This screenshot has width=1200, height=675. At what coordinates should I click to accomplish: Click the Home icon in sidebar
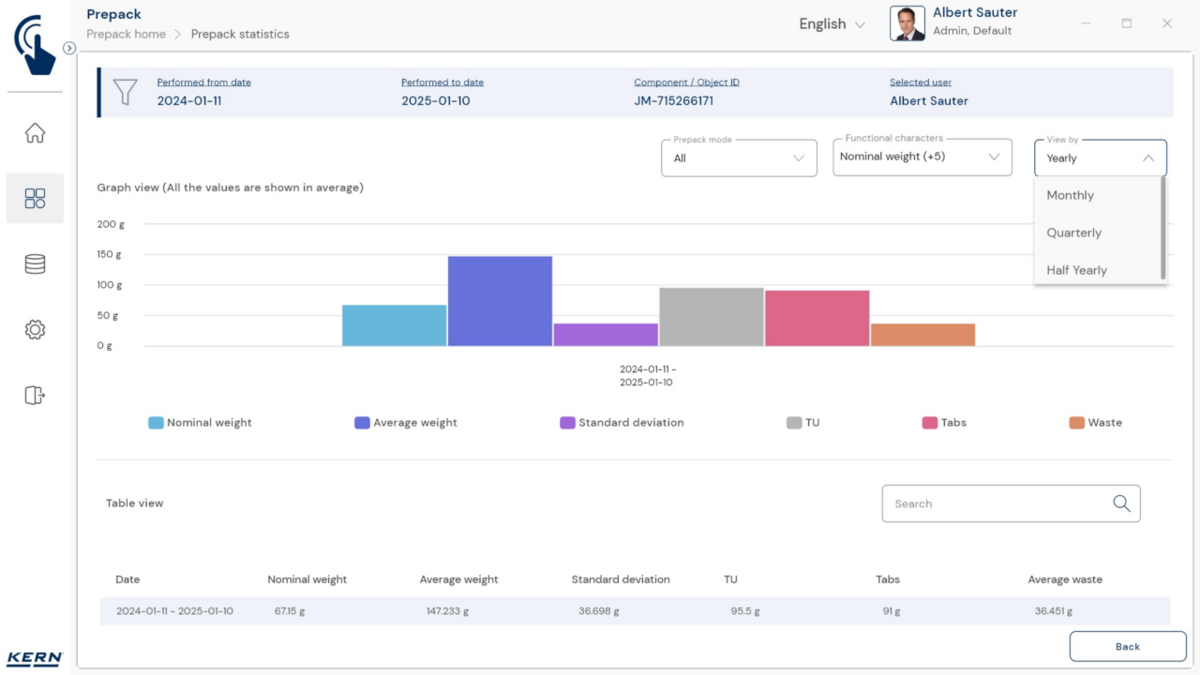coord(35,133)
